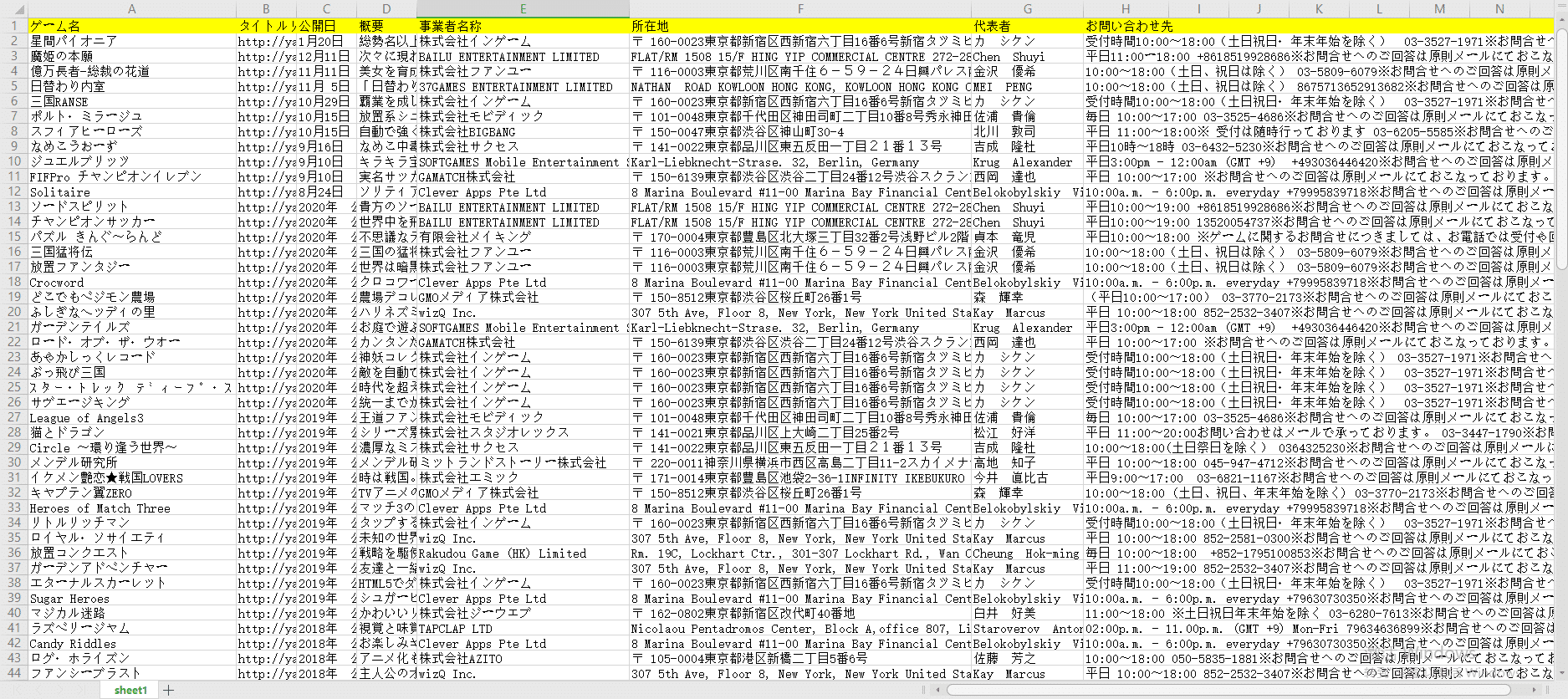Click the date cell 8月24日
1568x699 pixels.
coord(326,191)
